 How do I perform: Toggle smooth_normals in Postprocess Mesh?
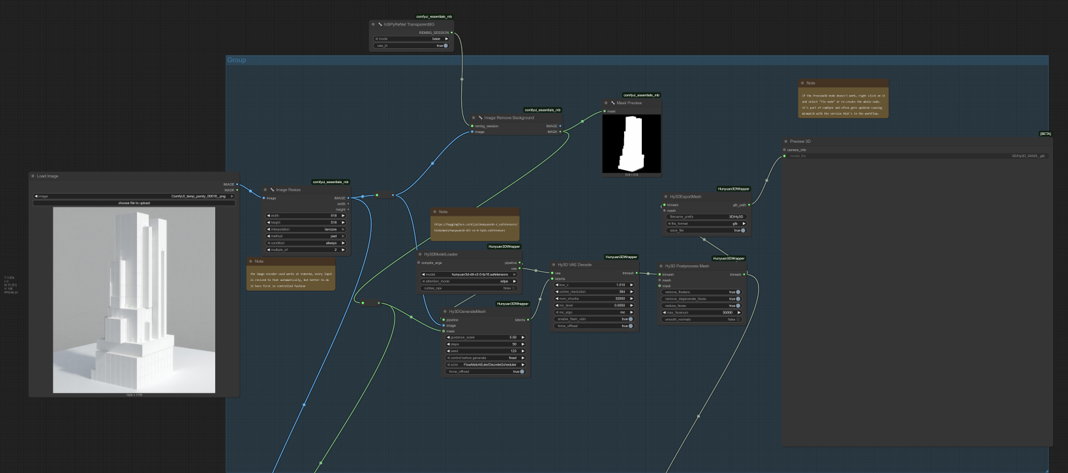click(702, 319)
